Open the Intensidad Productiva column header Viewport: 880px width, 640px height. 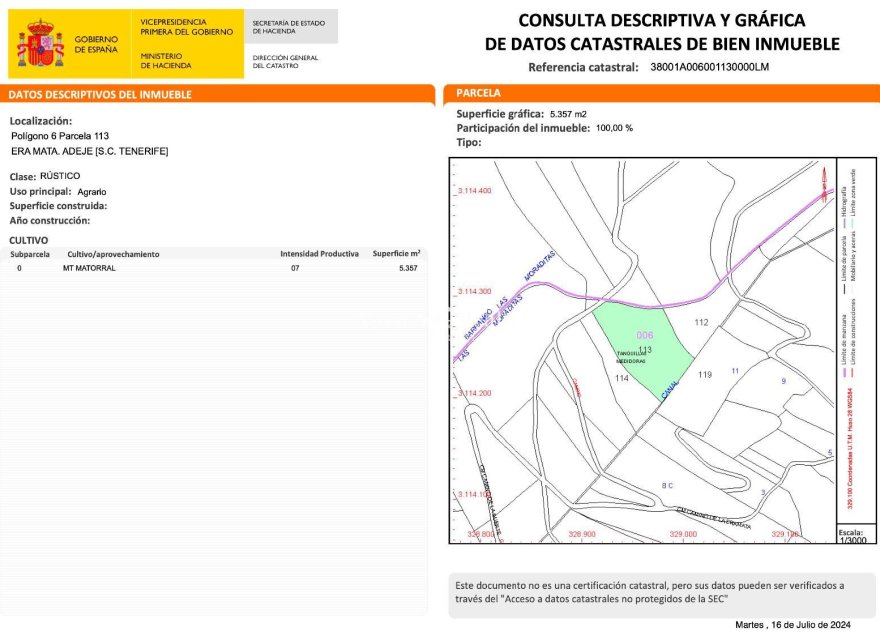(320, 253)
